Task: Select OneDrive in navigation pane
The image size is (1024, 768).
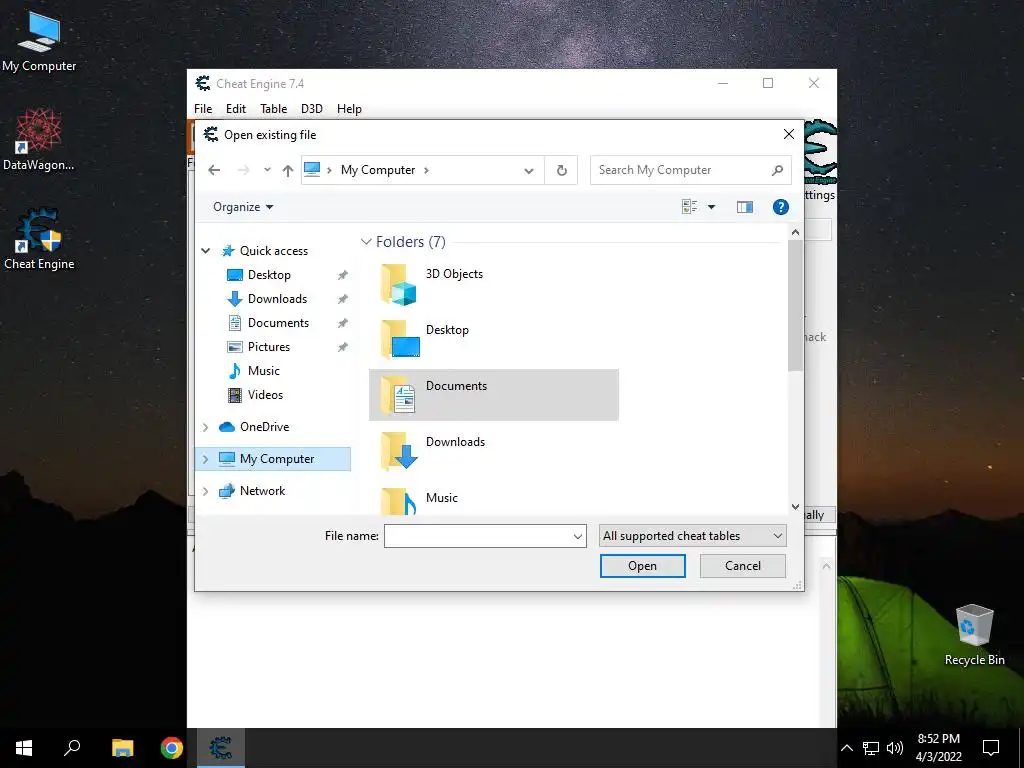Action: (x=264, y=427)
